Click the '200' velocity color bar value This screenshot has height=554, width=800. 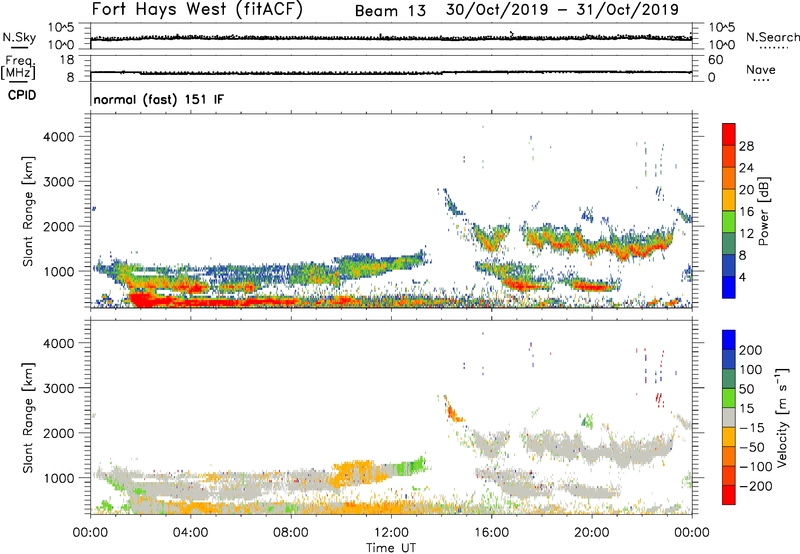[751, 350]
